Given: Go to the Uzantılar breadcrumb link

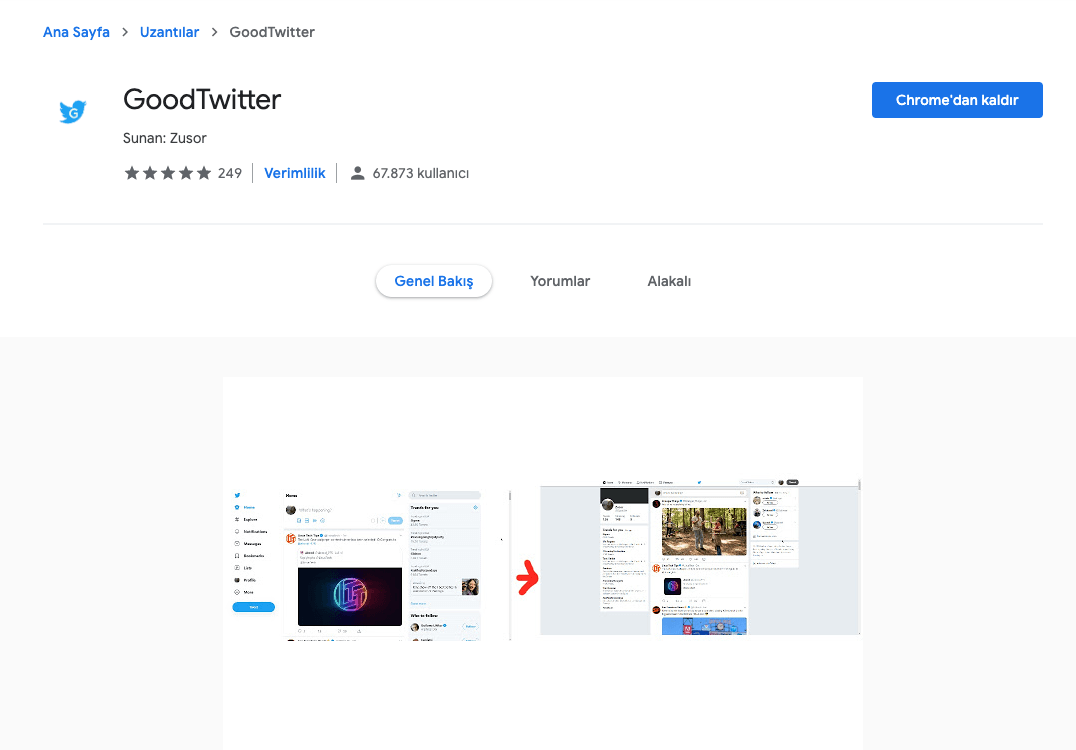Looking at the screenshot, I should tap(169, 32).
